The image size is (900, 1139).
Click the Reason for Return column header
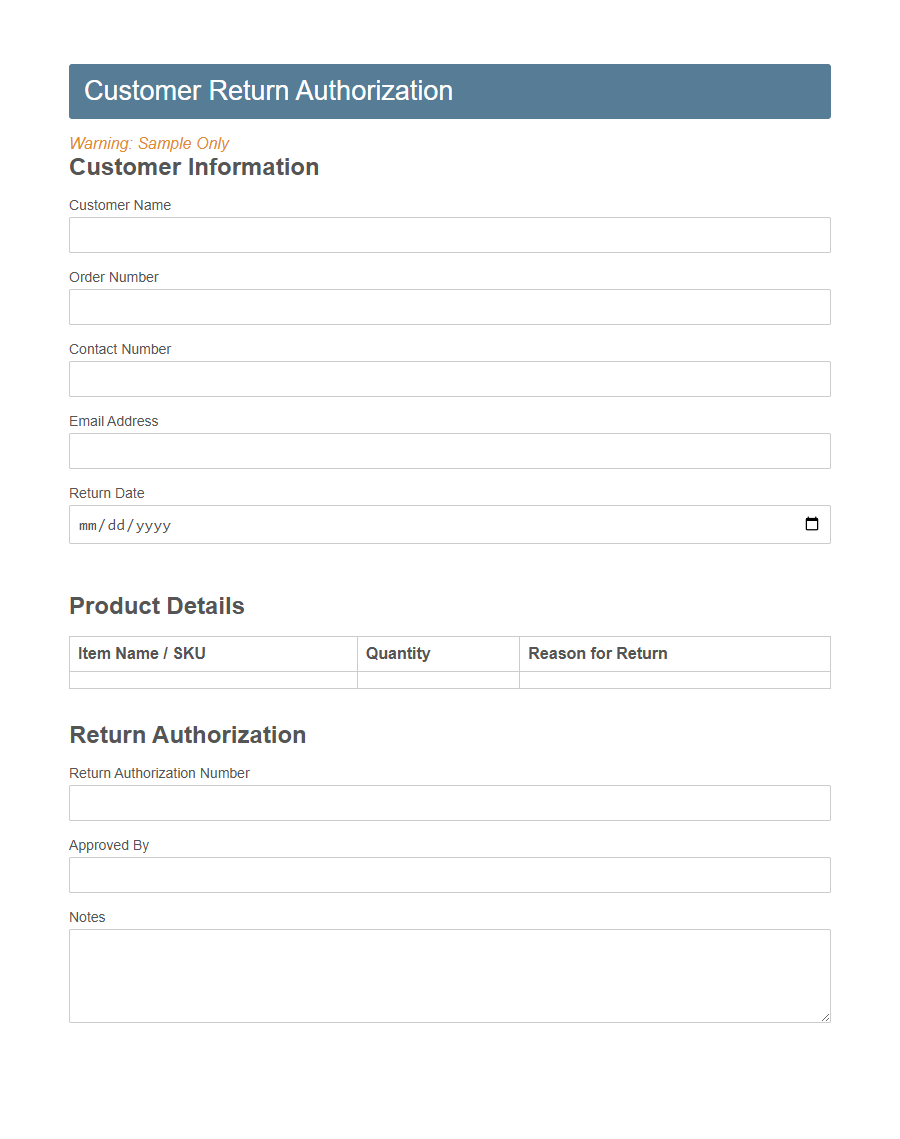tap(597, 653)
